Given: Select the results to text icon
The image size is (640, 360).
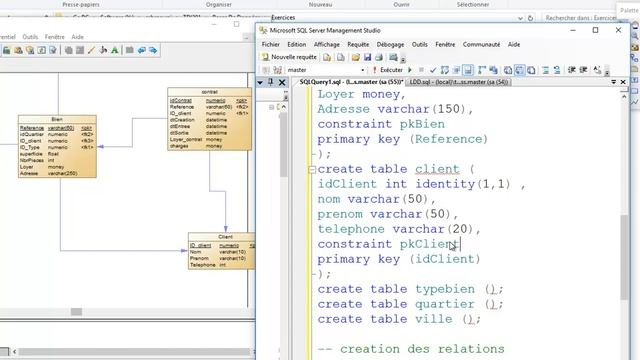Looking at the screenshot, I should pos(508,70).
